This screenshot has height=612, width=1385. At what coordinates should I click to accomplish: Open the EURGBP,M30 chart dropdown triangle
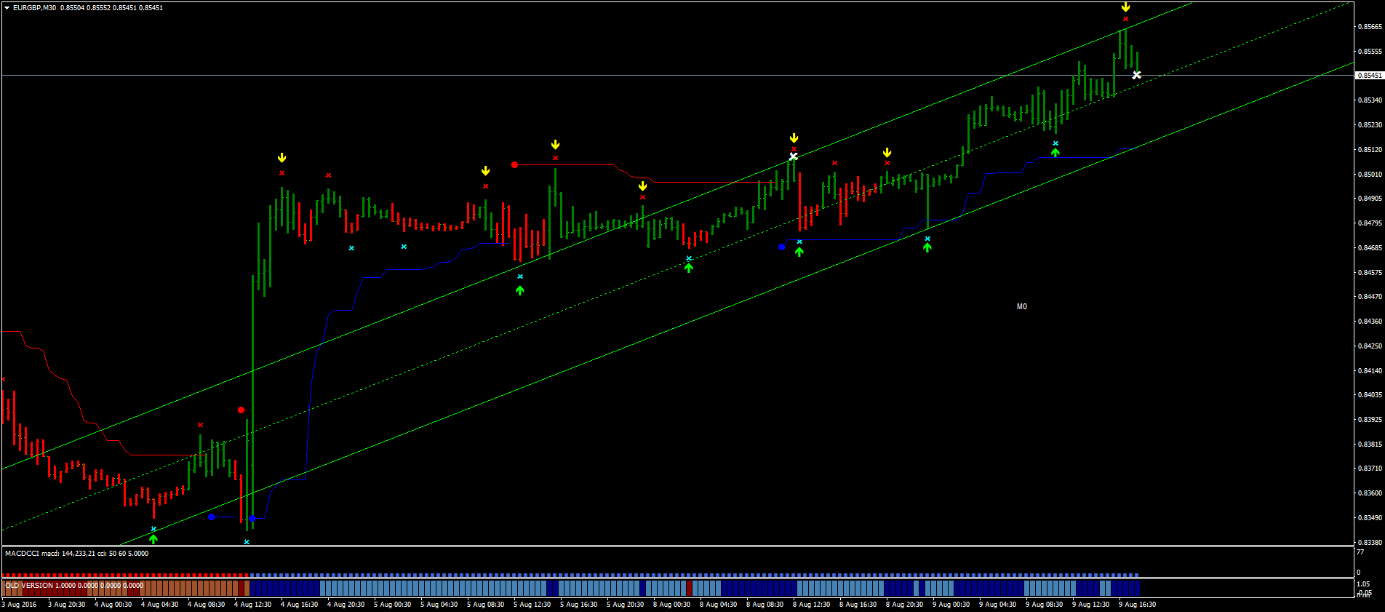pos(8,7)
